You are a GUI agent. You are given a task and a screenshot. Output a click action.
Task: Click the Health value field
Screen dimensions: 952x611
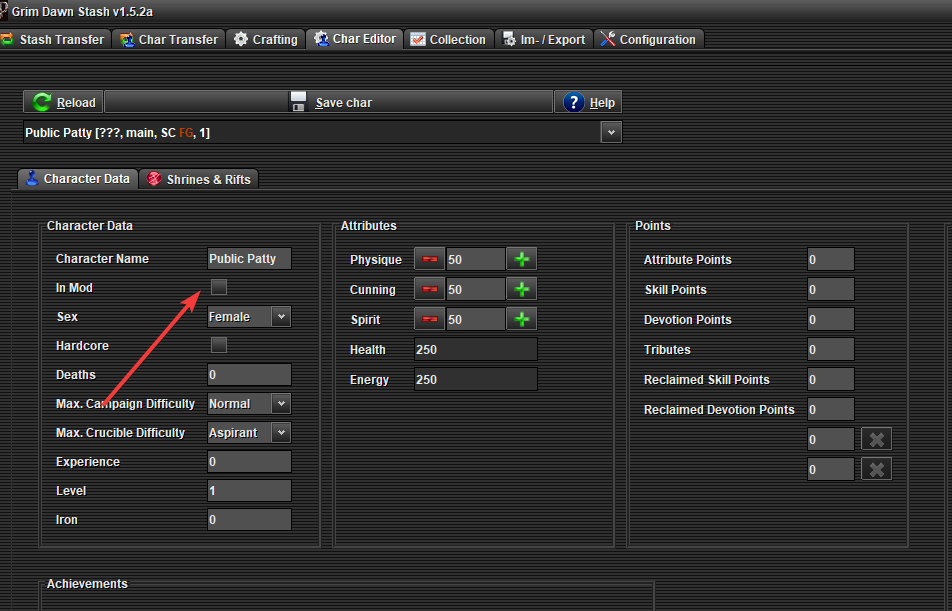click(476, 349)
